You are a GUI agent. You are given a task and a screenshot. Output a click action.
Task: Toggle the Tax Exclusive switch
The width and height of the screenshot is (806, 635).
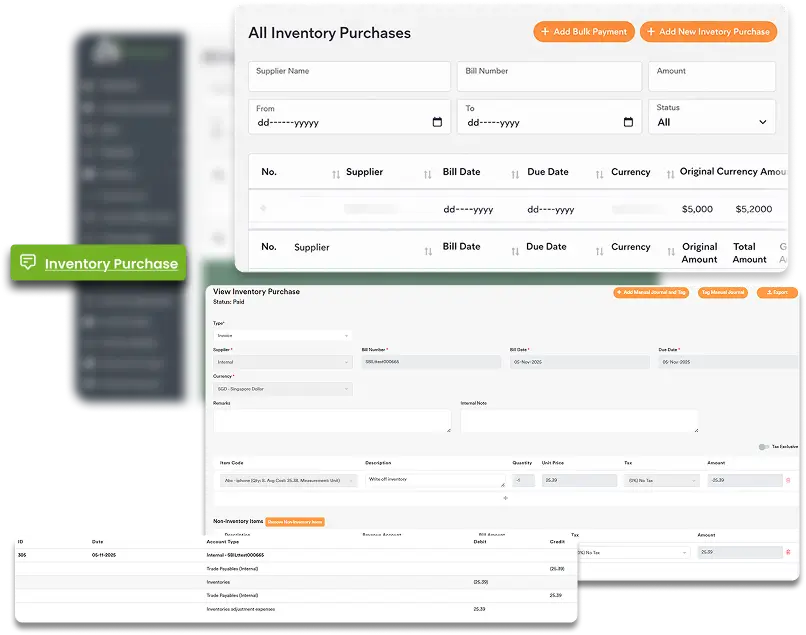(x=764, y=447)
